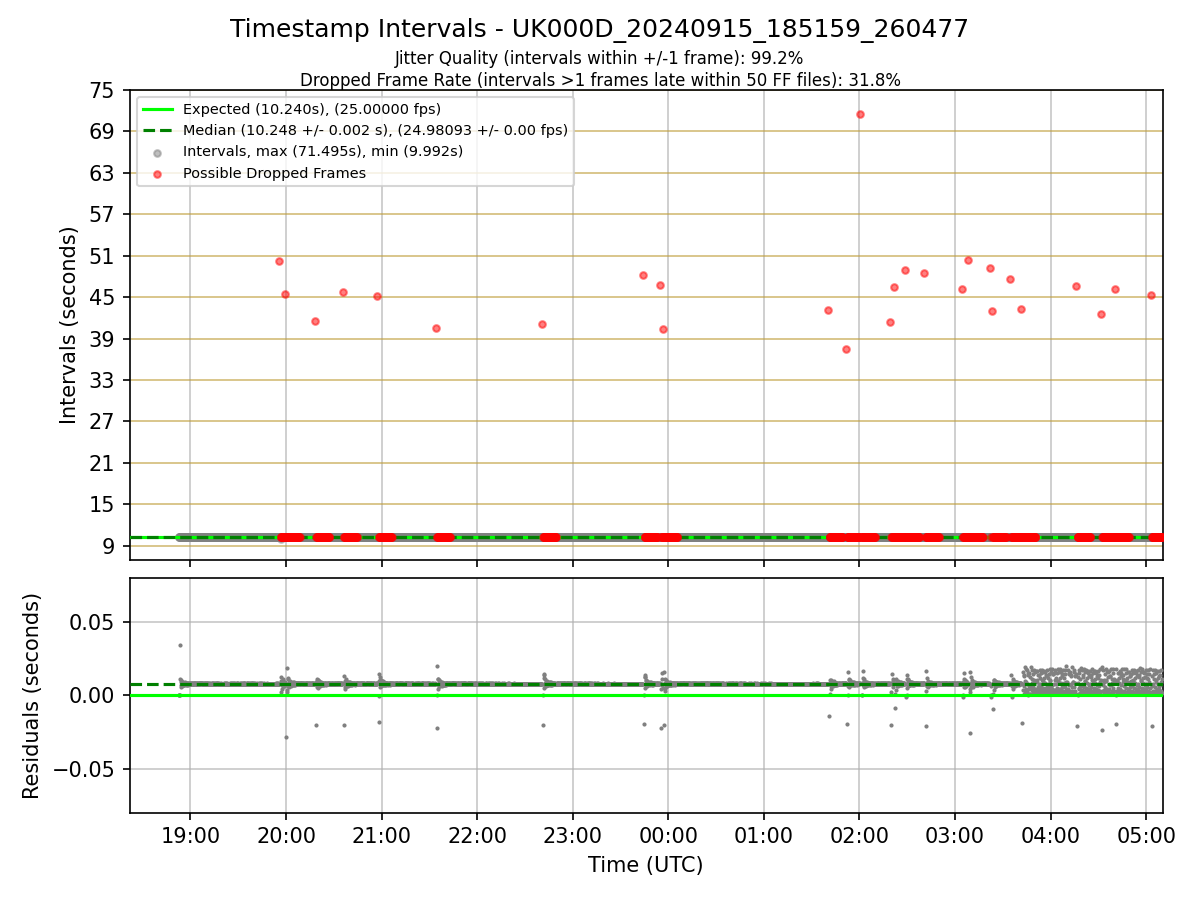The width and height of the screenshot is (1200, 900).
Task: Click y-axis tick label '75'
Action: tap(102, 91)
